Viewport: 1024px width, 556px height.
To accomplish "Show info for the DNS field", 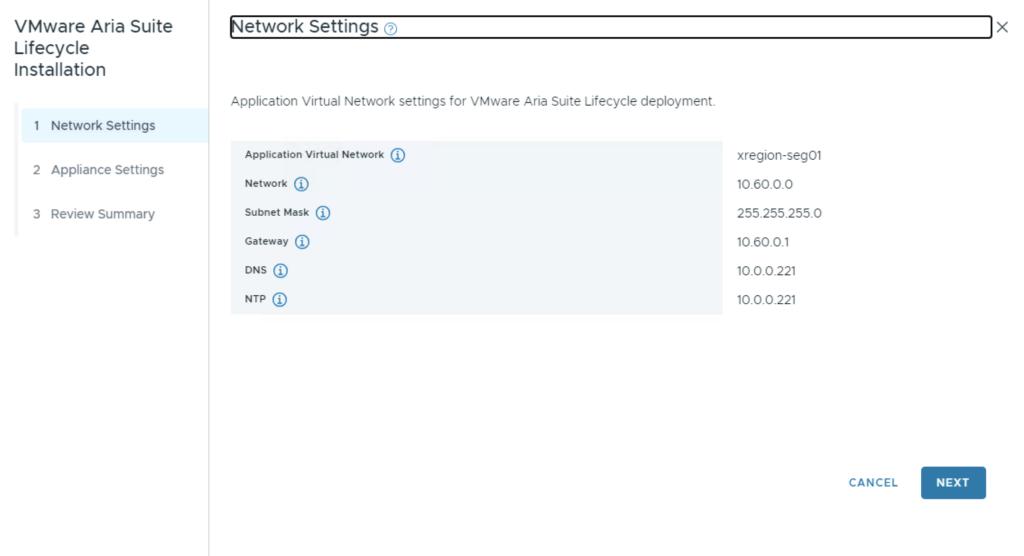I will (281, 271).
